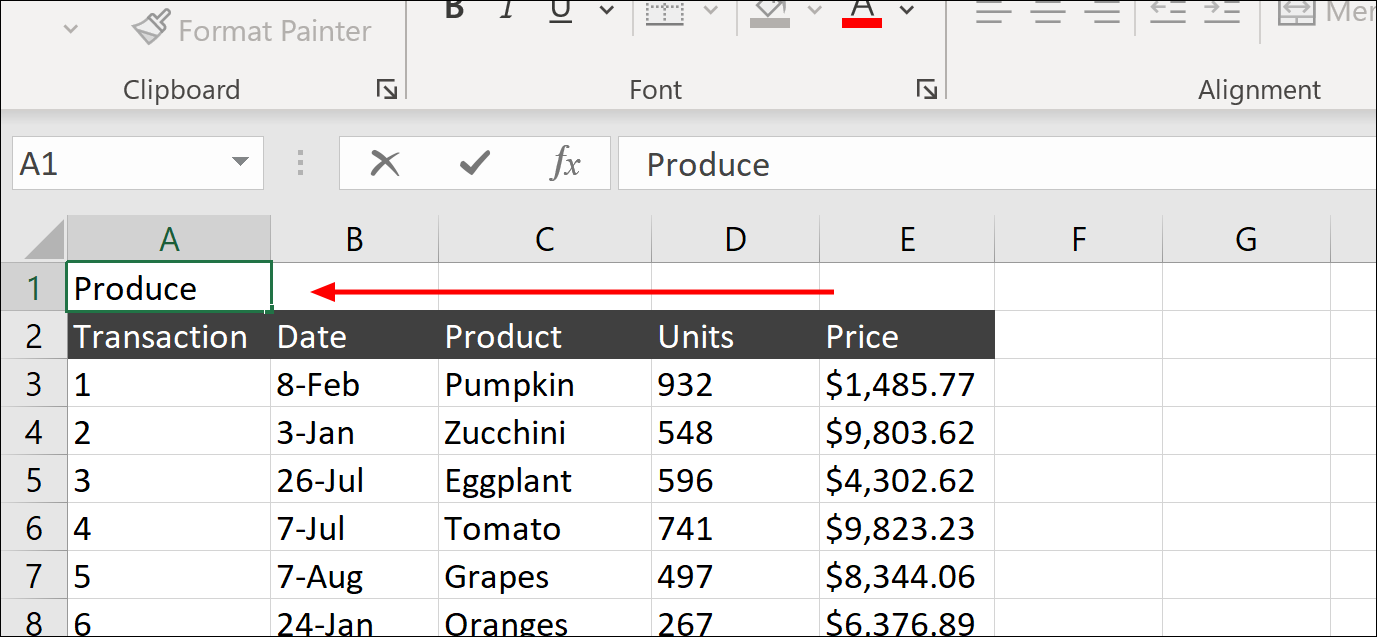Decrease the indent

pyautogui.click(x=1166, y=12)
